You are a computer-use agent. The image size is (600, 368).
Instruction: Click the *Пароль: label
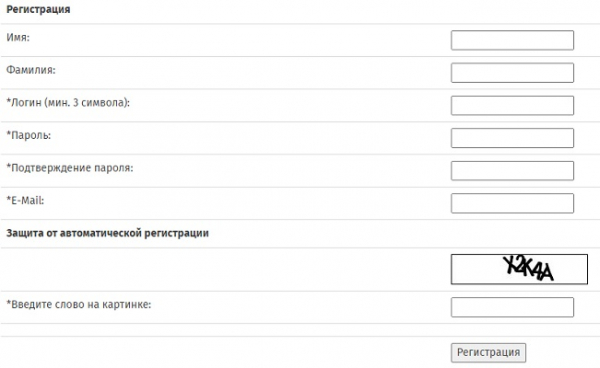tap(28, 135)
